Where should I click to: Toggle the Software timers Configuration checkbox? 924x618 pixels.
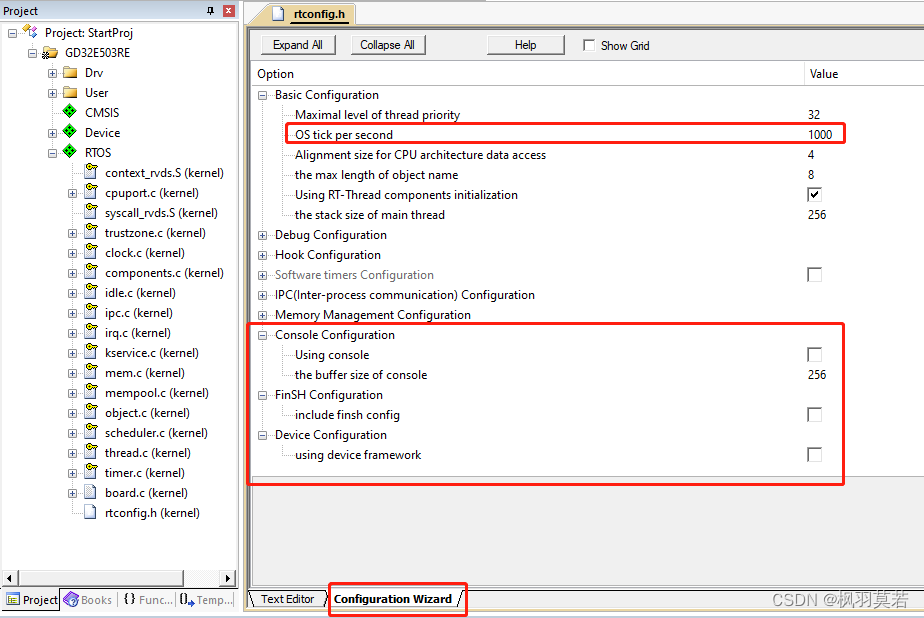tap(814, 275)
